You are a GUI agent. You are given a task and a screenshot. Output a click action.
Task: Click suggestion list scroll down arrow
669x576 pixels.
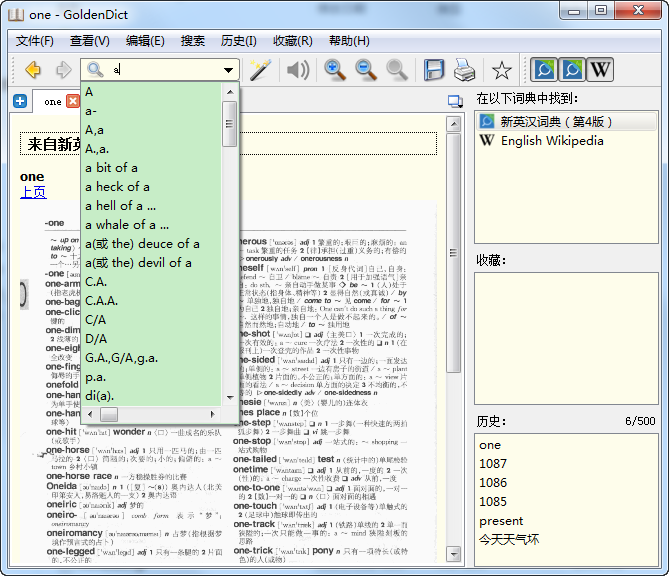[230, 398]
